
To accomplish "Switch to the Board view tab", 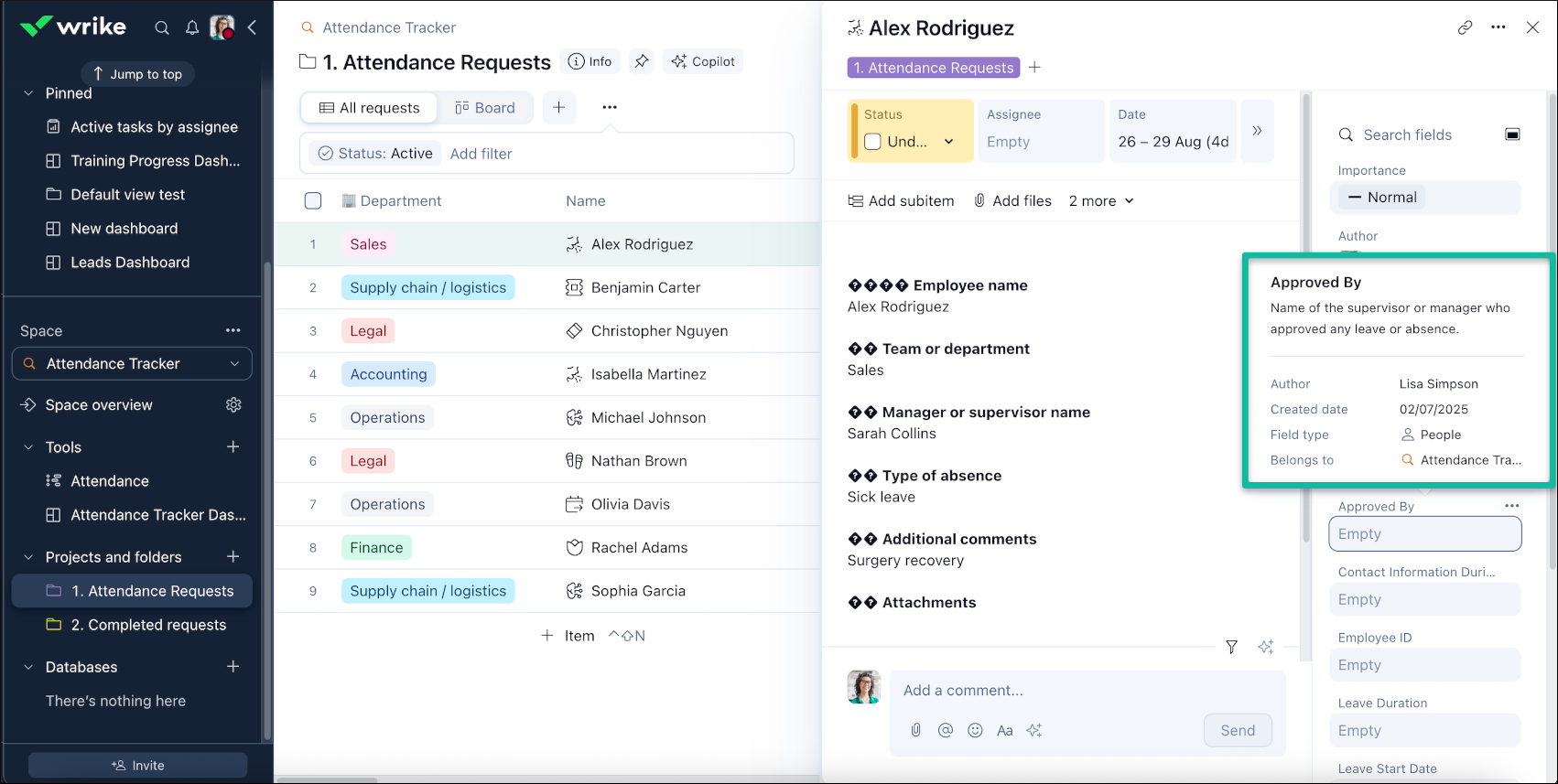I will (x=485, y=108).
